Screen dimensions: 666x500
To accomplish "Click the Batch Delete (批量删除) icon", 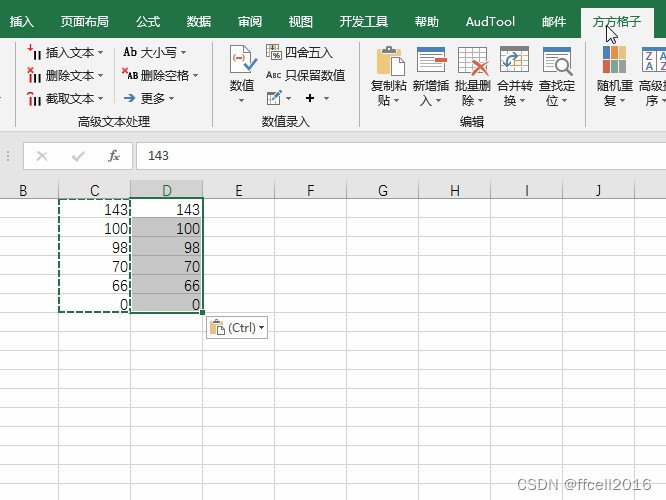I will click(x=473, y=61).
